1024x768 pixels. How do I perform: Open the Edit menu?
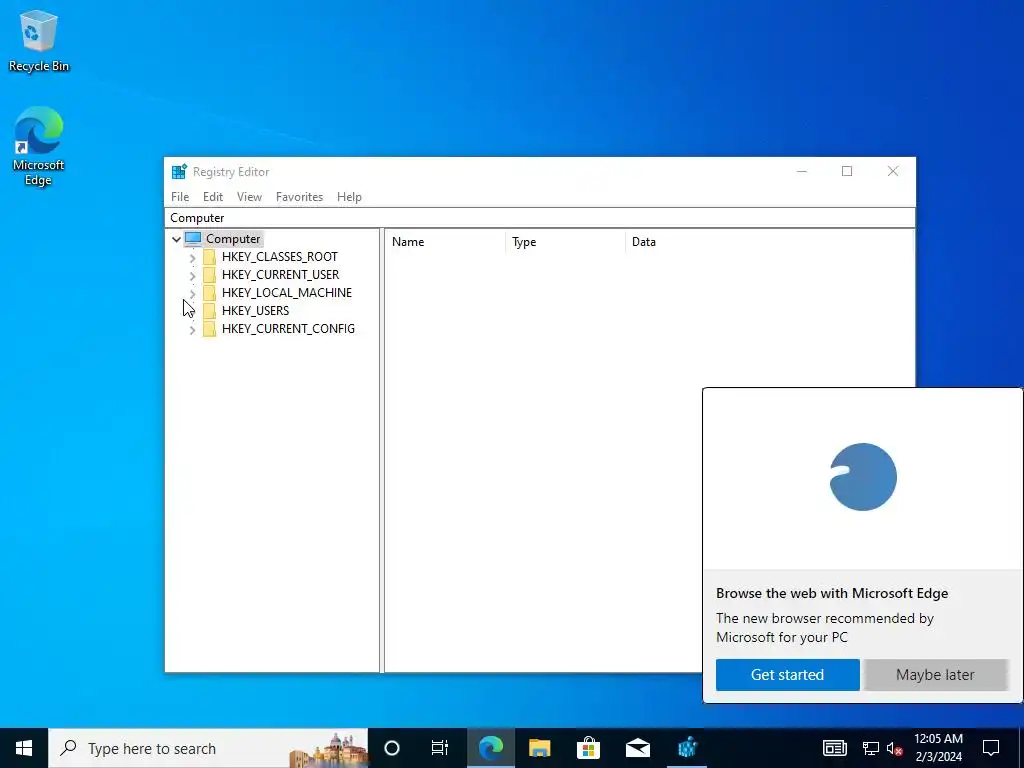213,197
